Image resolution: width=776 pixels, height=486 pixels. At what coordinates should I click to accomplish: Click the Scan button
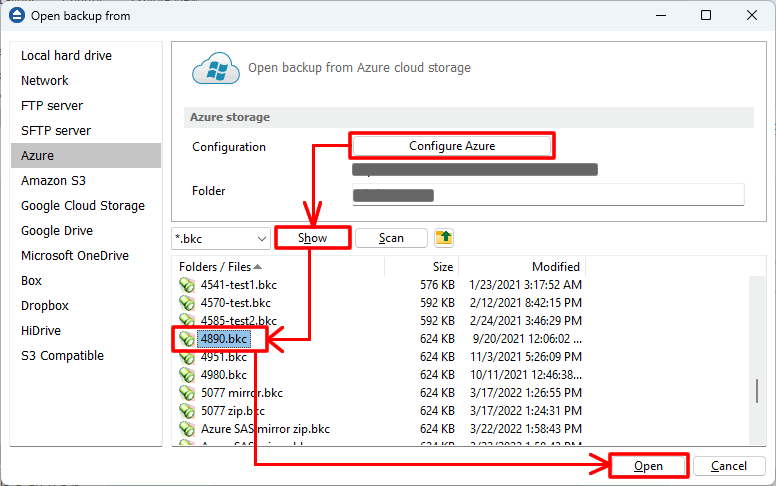click(391, 238)
